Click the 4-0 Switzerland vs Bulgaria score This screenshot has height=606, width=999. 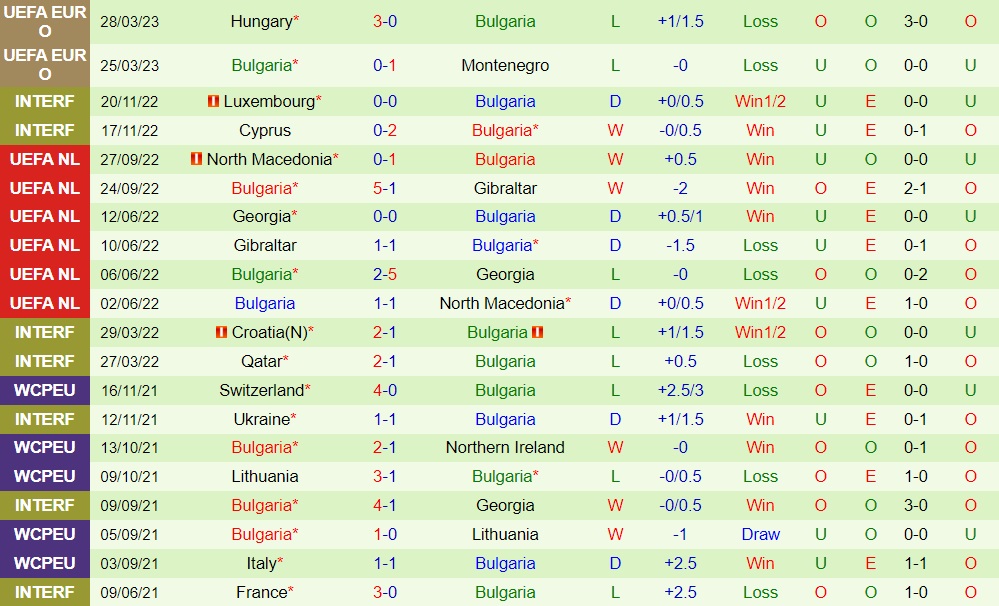tap(385, 390)
